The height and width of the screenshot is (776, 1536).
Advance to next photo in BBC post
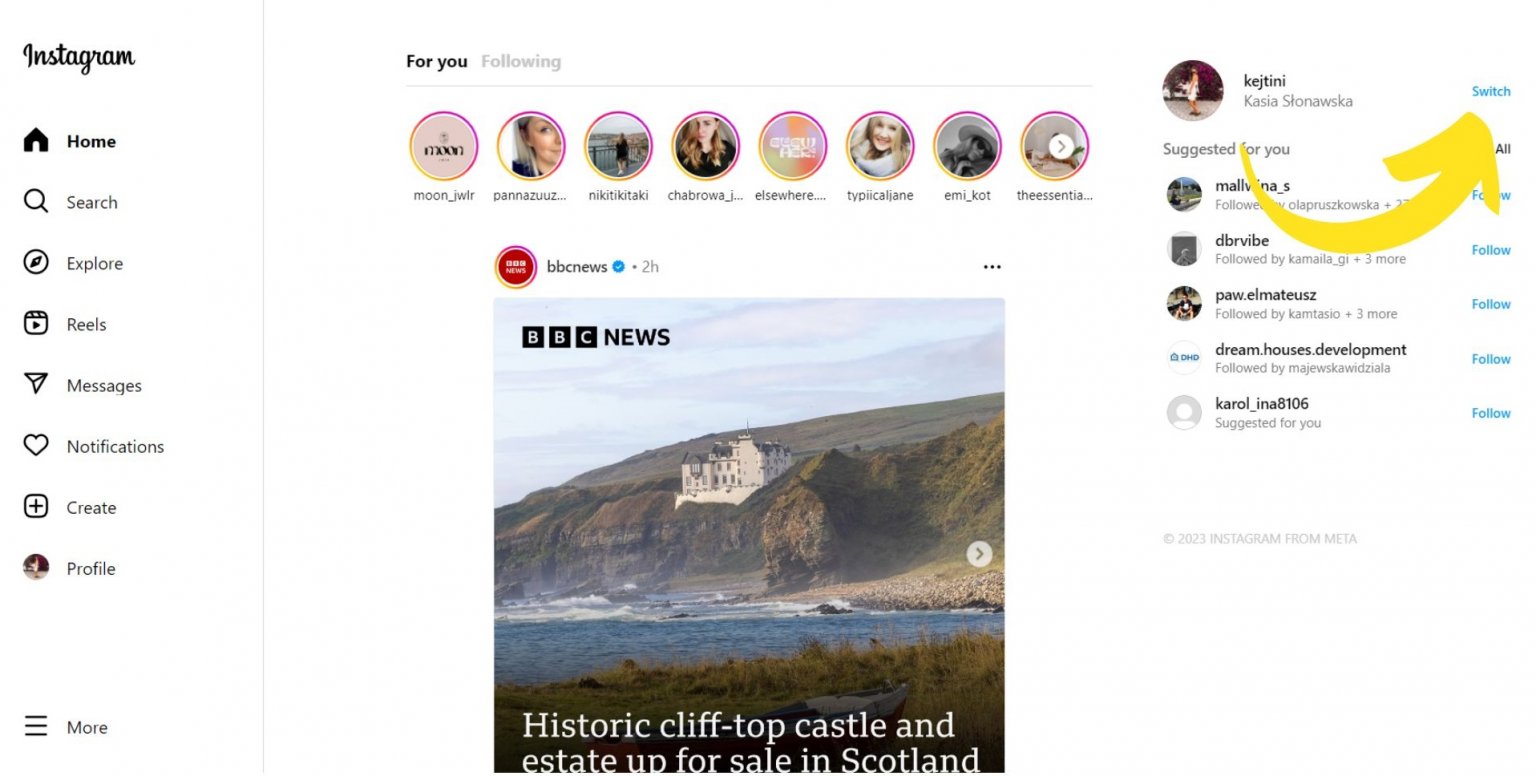(x=979, y=554)
